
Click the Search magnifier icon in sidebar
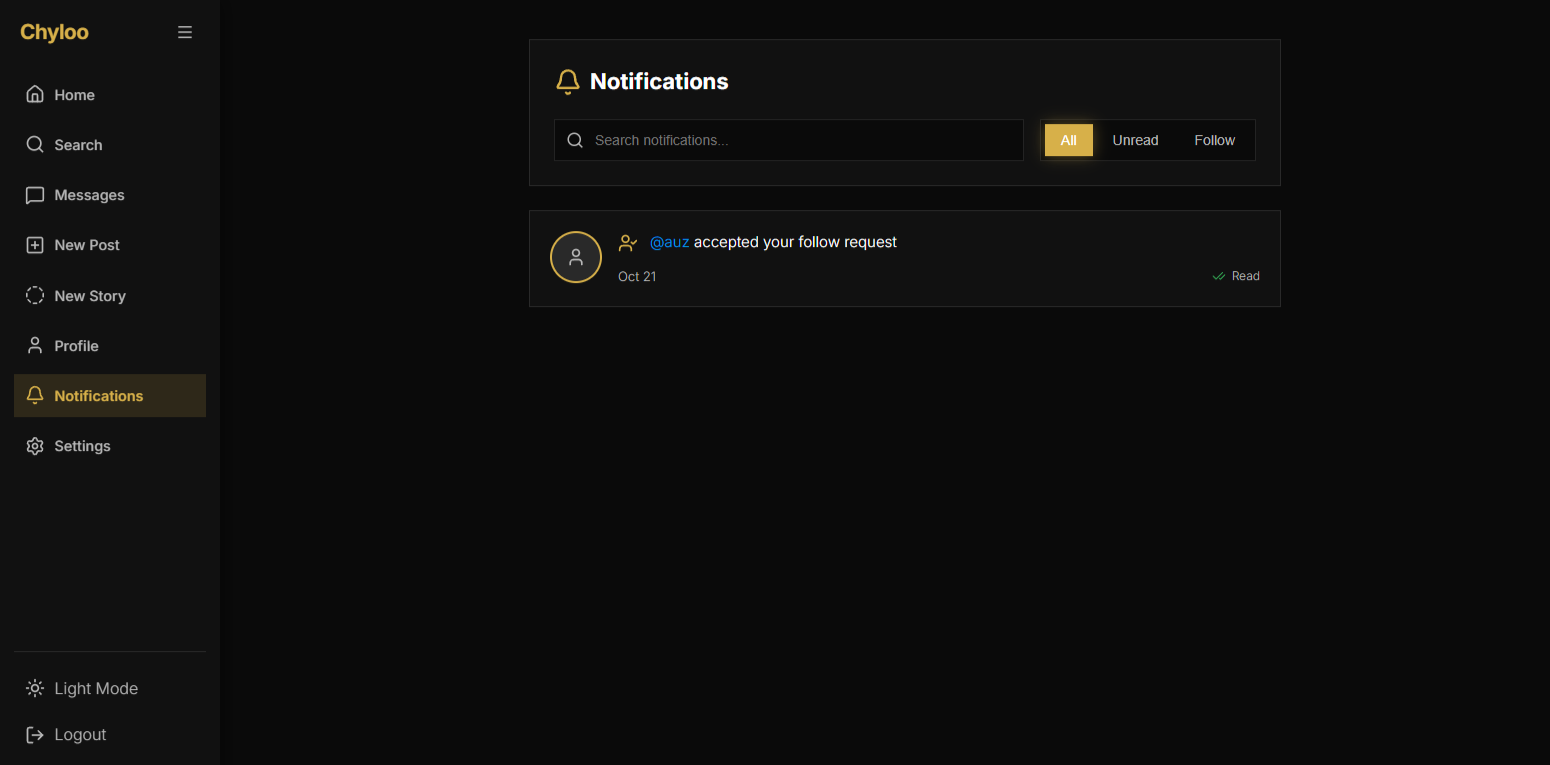tap(35, 145)
